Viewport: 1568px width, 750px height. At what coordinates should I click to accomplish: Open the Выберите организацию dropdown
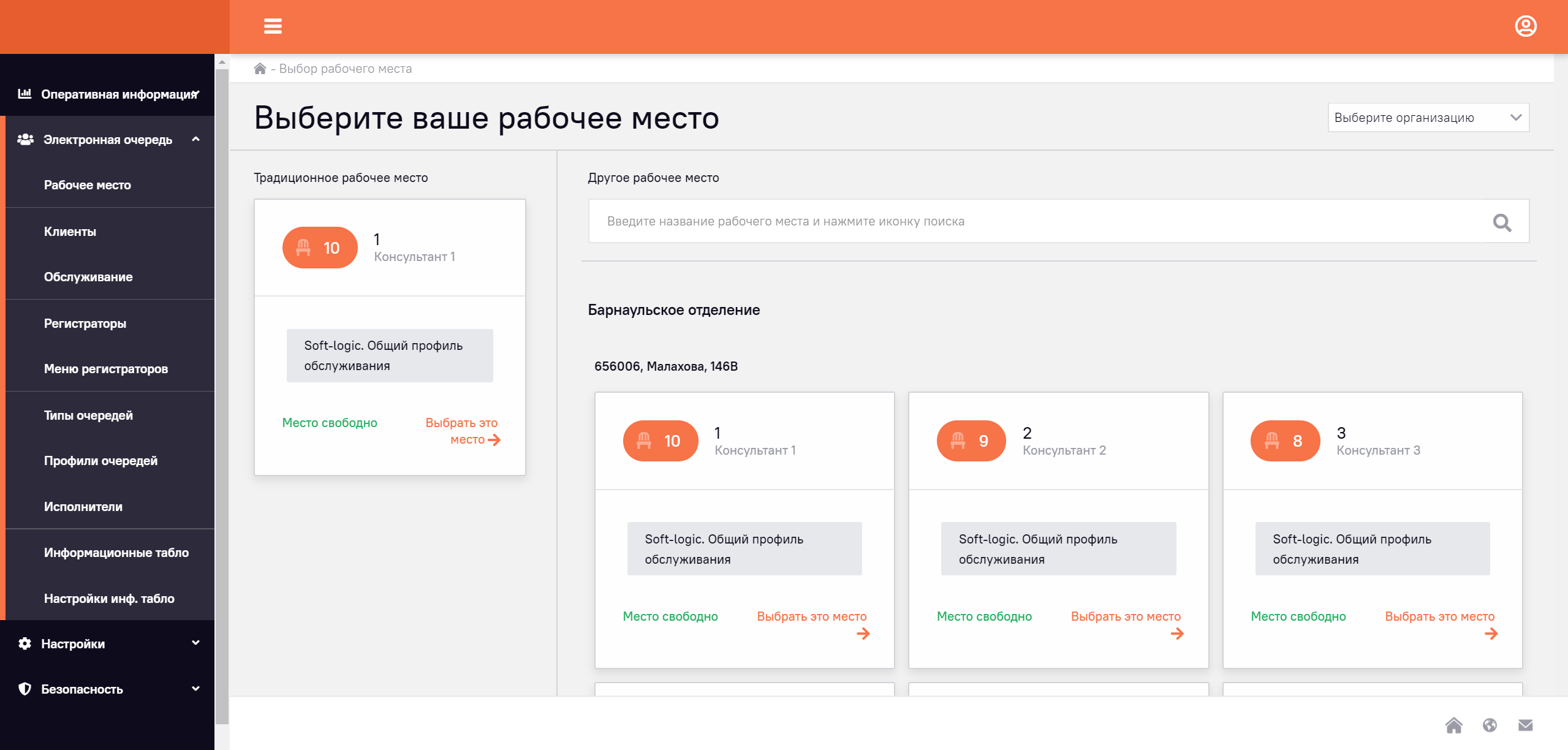pos(1428,118)
